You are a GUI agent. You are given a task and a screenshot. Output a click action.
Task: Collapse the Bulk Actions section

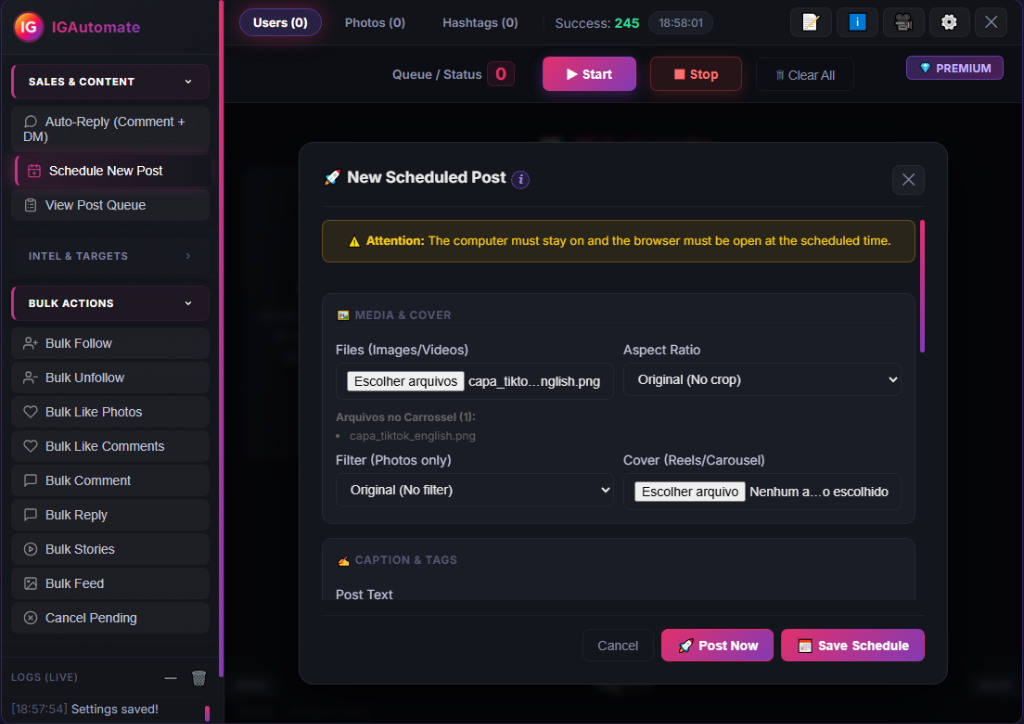click(x=110, y=303)
